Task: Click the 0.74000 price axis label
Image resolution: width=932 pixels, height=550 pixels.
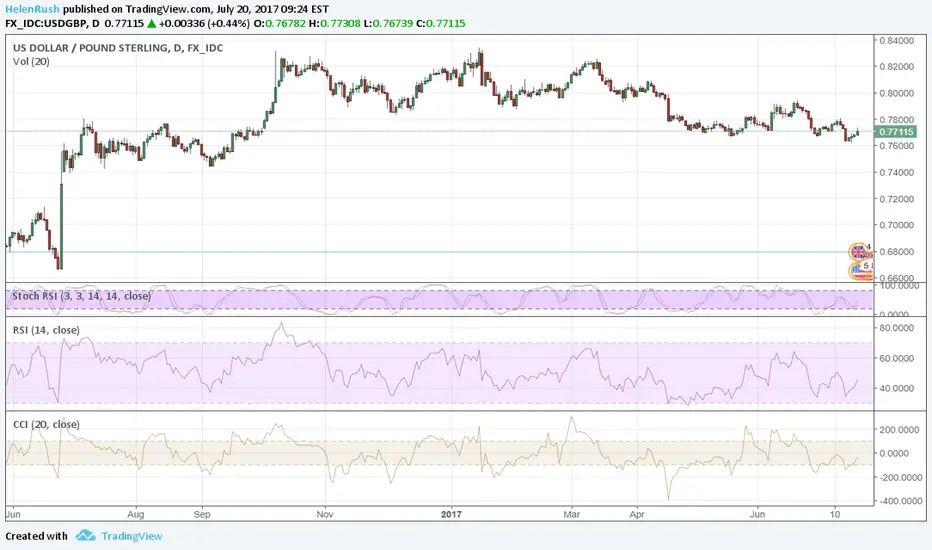Action: (x=896, y=172)
